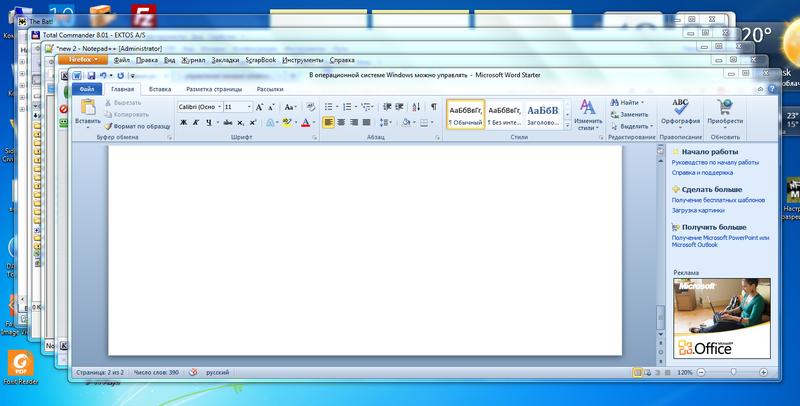Image resolution: width=800 pixels, height=406 pixels.
Task: Toggle Italic (К) formatting
Action: click(196, 122)
